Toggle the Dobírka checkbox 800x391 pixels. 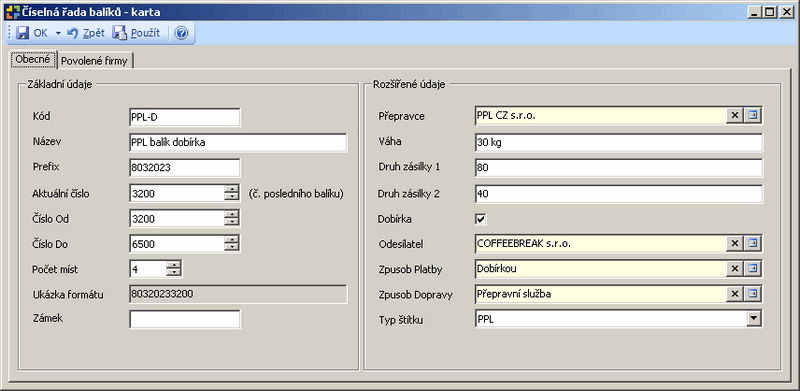[x=480, y=219]
